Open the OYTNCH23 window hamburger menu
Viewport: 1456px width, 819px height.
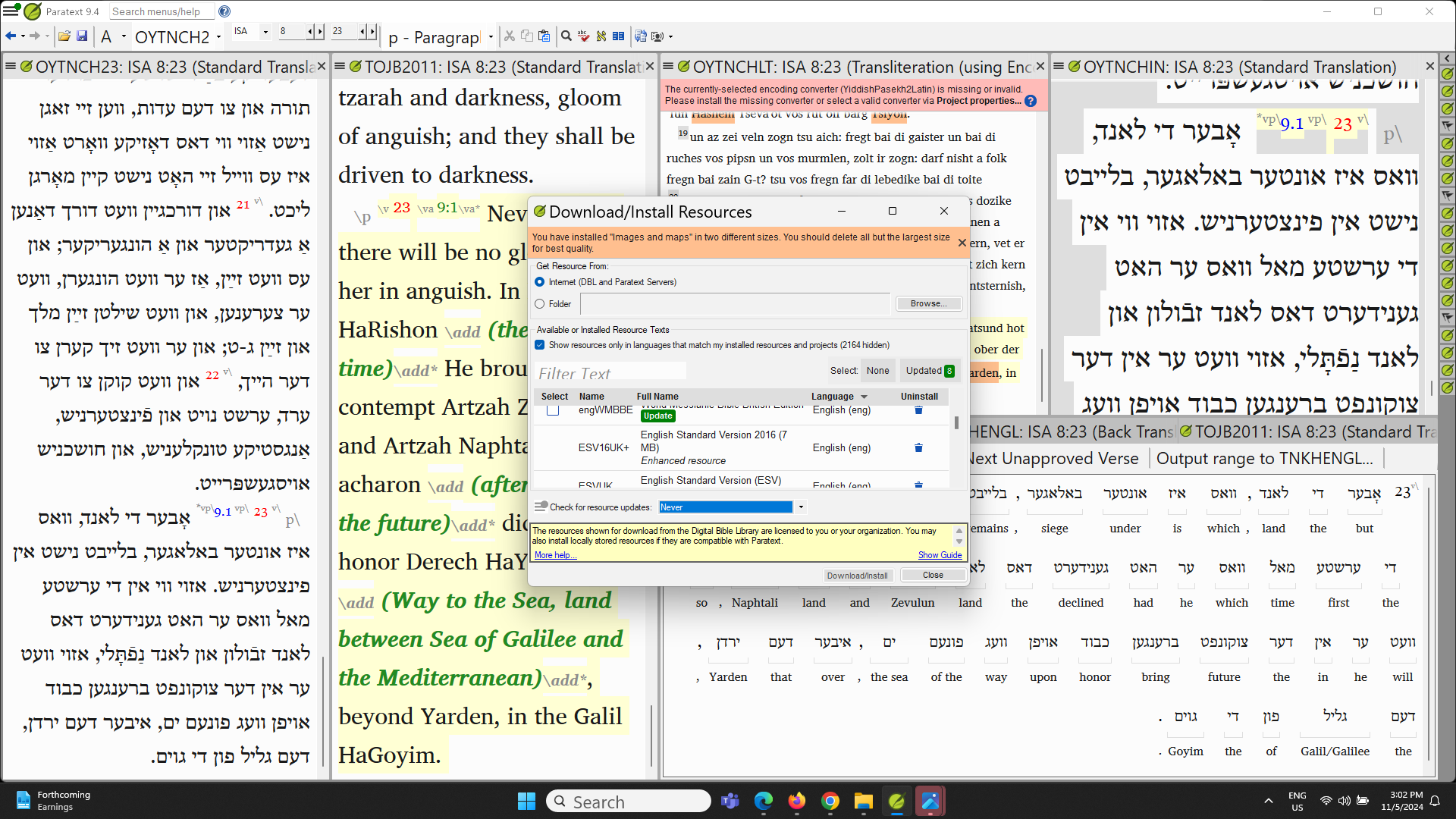pyautogui.click(x=11, y=67)
